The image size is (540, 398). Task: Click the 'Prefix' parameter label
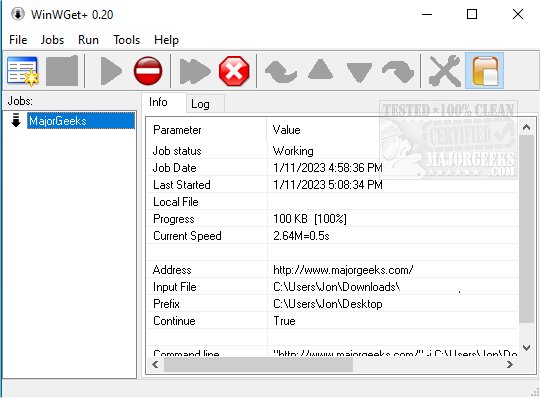coord(166,304)
